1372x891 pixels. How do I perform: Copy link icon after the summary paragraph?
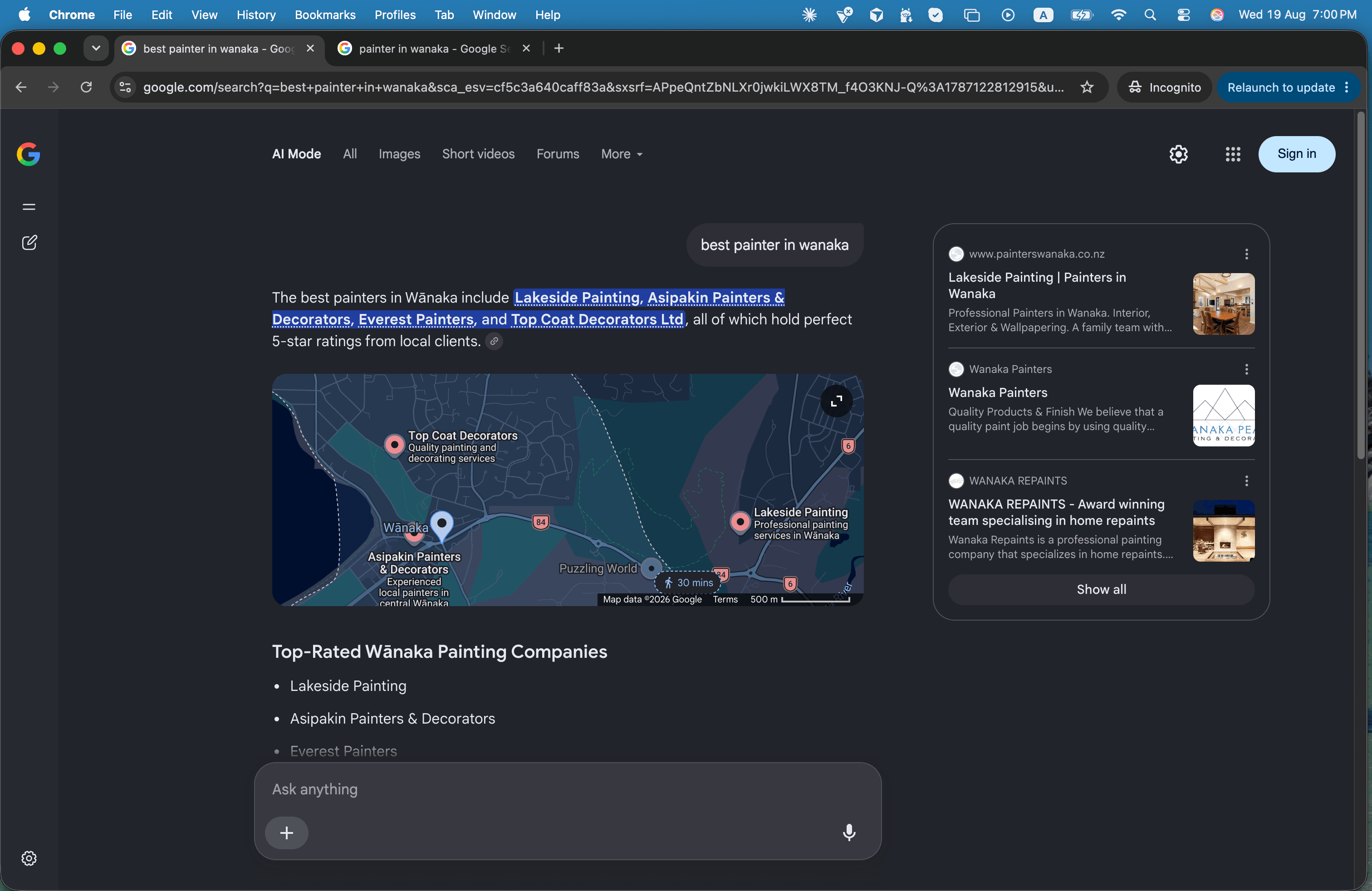tap(494, 341)
